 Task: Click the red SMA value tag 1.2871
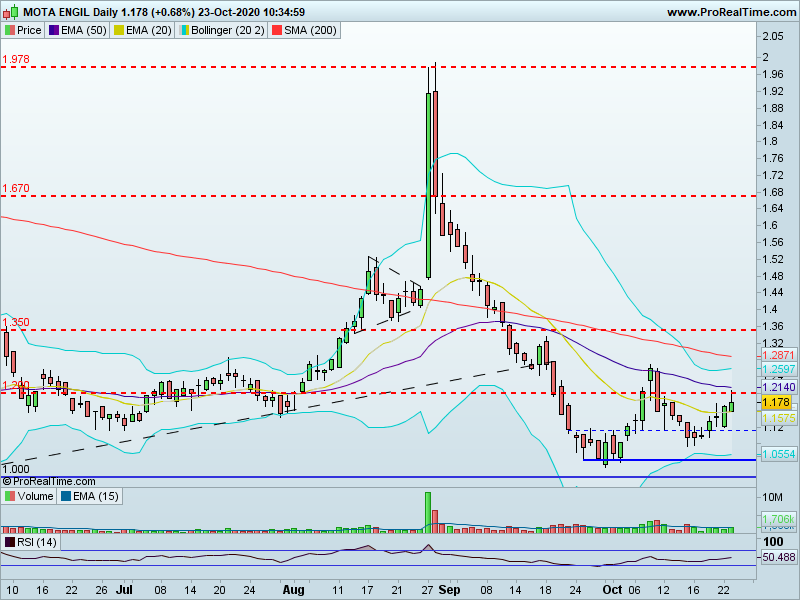point(779,355)
